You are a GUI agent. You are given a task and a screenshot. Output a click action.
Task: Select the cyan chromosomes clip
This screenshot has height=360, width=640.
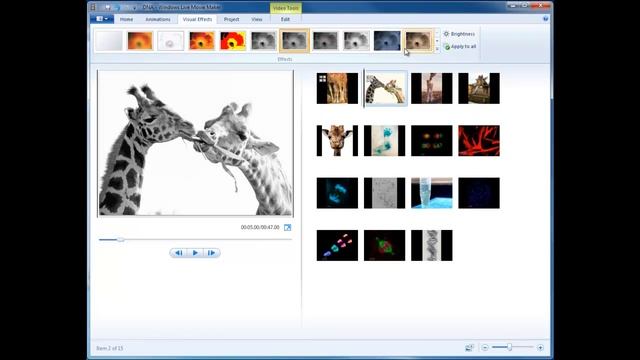pos(337,193)
